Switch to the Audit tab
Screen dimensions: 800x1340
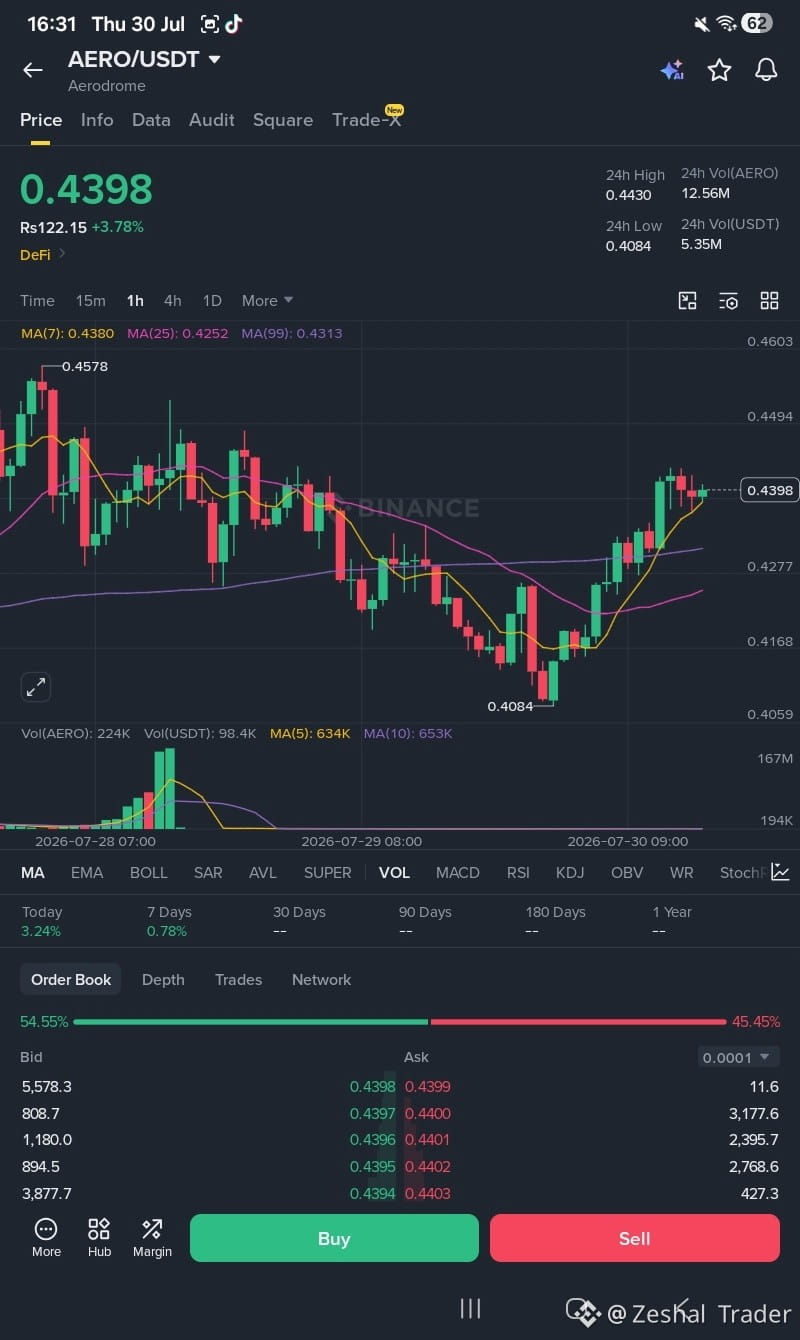[212, 120]
